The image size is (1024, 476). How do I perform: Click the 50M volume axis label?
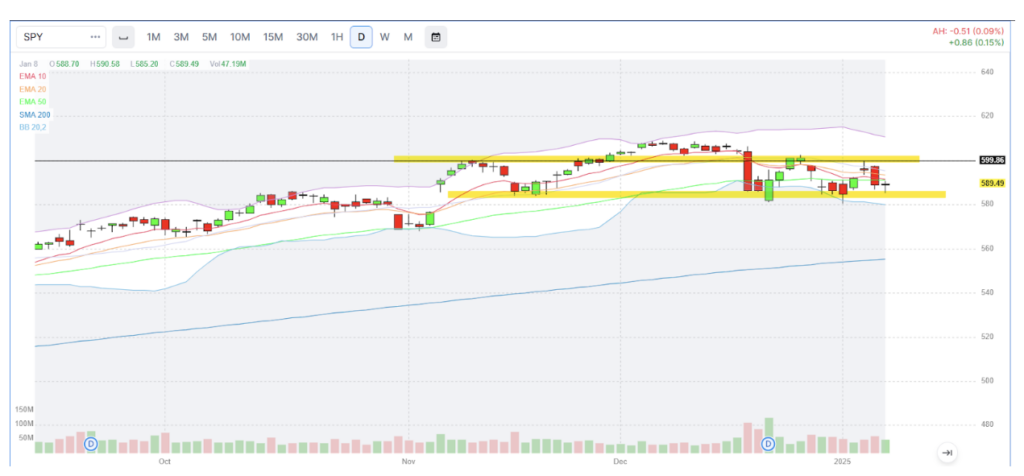tap(25, 438)
